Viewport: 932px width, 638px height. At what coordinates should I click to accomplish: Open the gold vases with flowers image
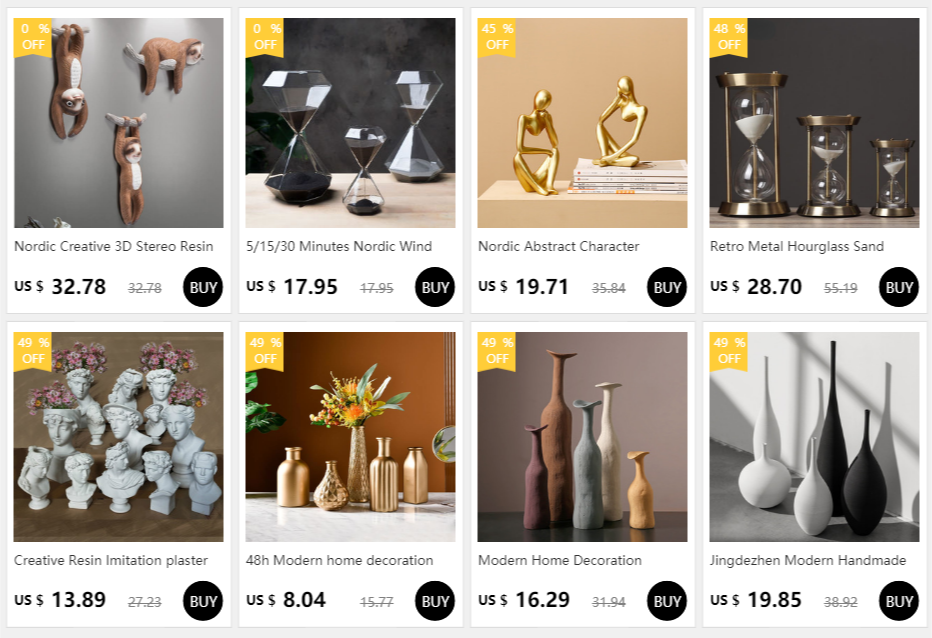(x=351, y=437)
